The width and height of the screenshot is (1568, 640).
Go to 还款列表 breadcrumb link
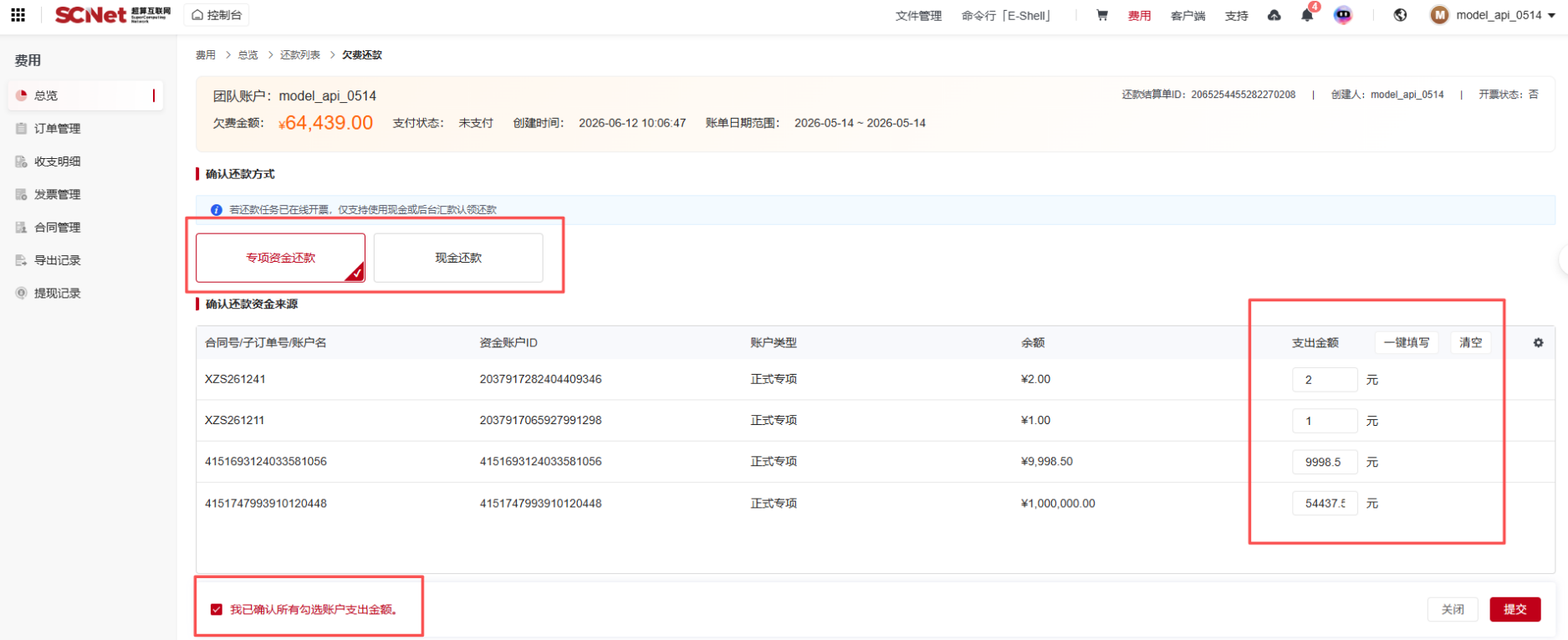300,55
